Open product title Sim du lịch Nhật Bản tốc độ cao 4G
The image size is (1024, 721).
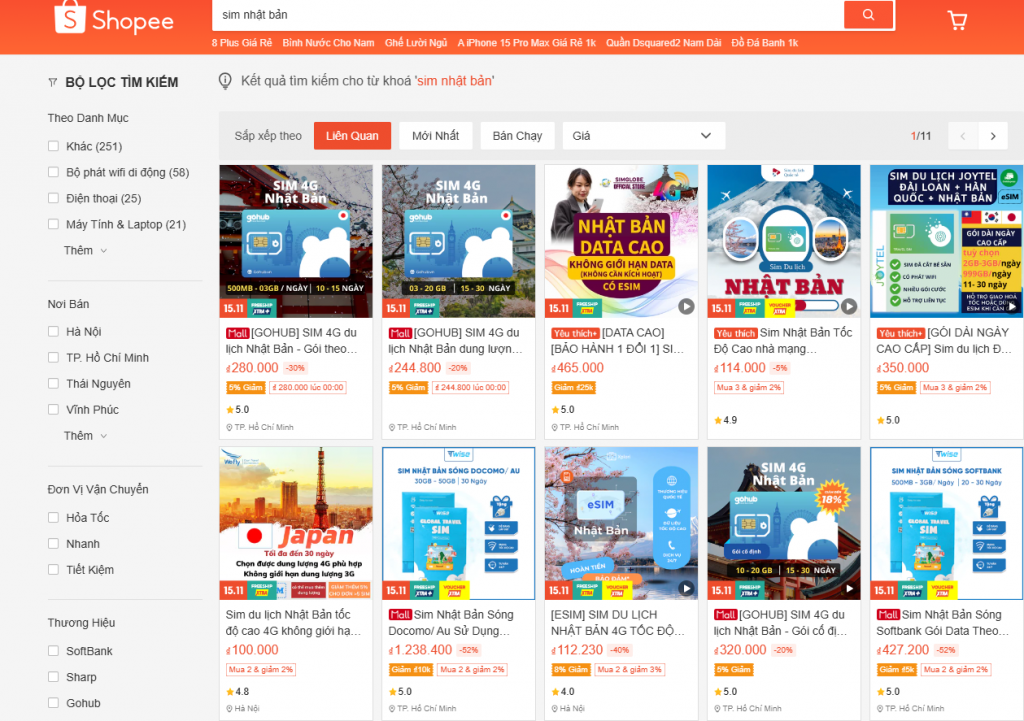293,623
